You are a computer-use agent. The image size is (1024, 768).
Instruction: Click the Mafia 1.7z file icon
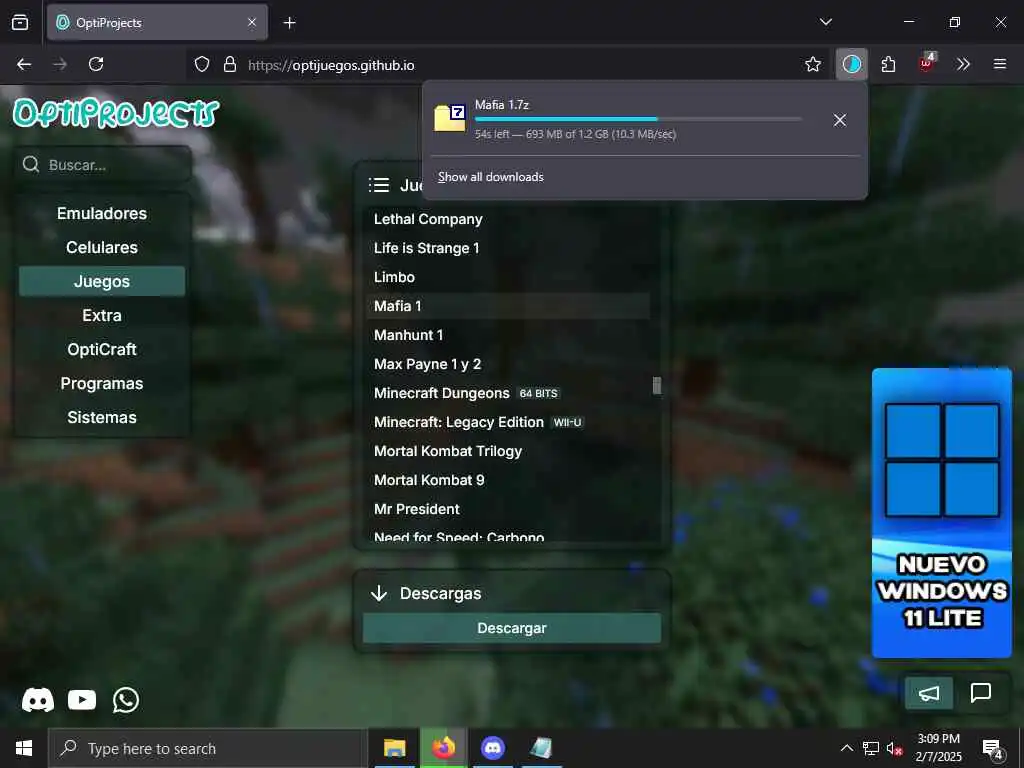450,118
